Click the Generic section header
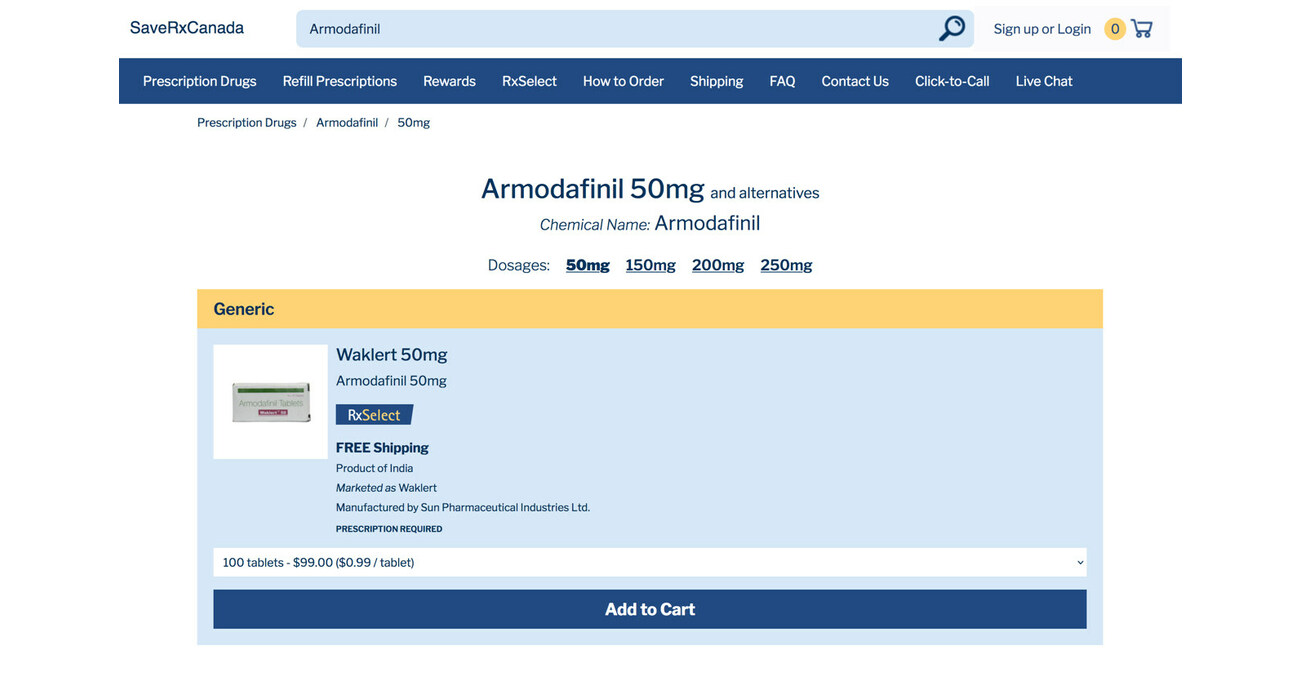Screen dimensions: 1301x682 pyautogui.click(x=650, y=309)
